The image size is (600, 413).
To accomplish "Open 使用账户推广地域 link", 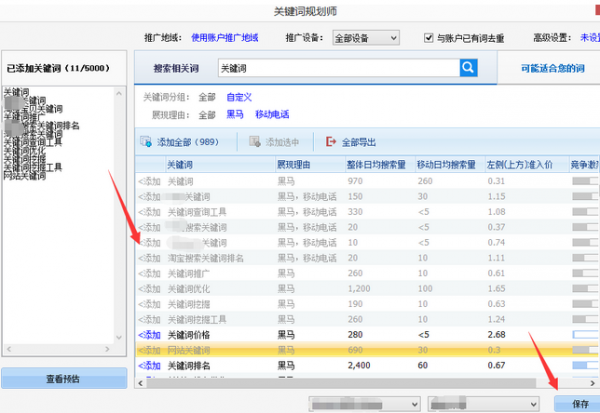I will [225, 37].
